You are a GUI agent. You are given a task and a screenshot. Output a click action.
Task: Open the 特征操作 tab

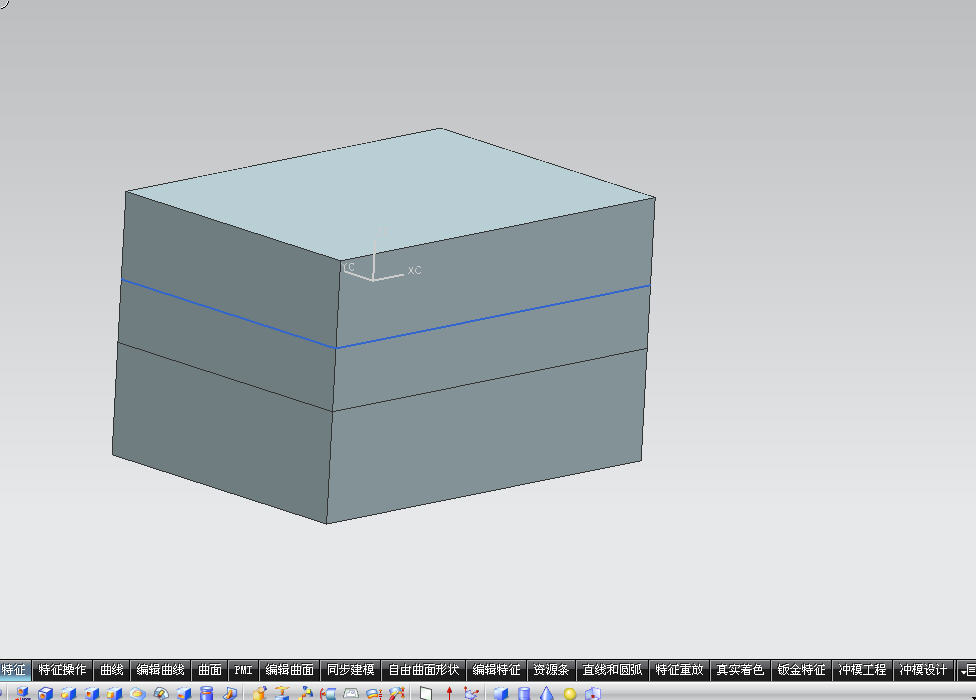coord(62,670)
